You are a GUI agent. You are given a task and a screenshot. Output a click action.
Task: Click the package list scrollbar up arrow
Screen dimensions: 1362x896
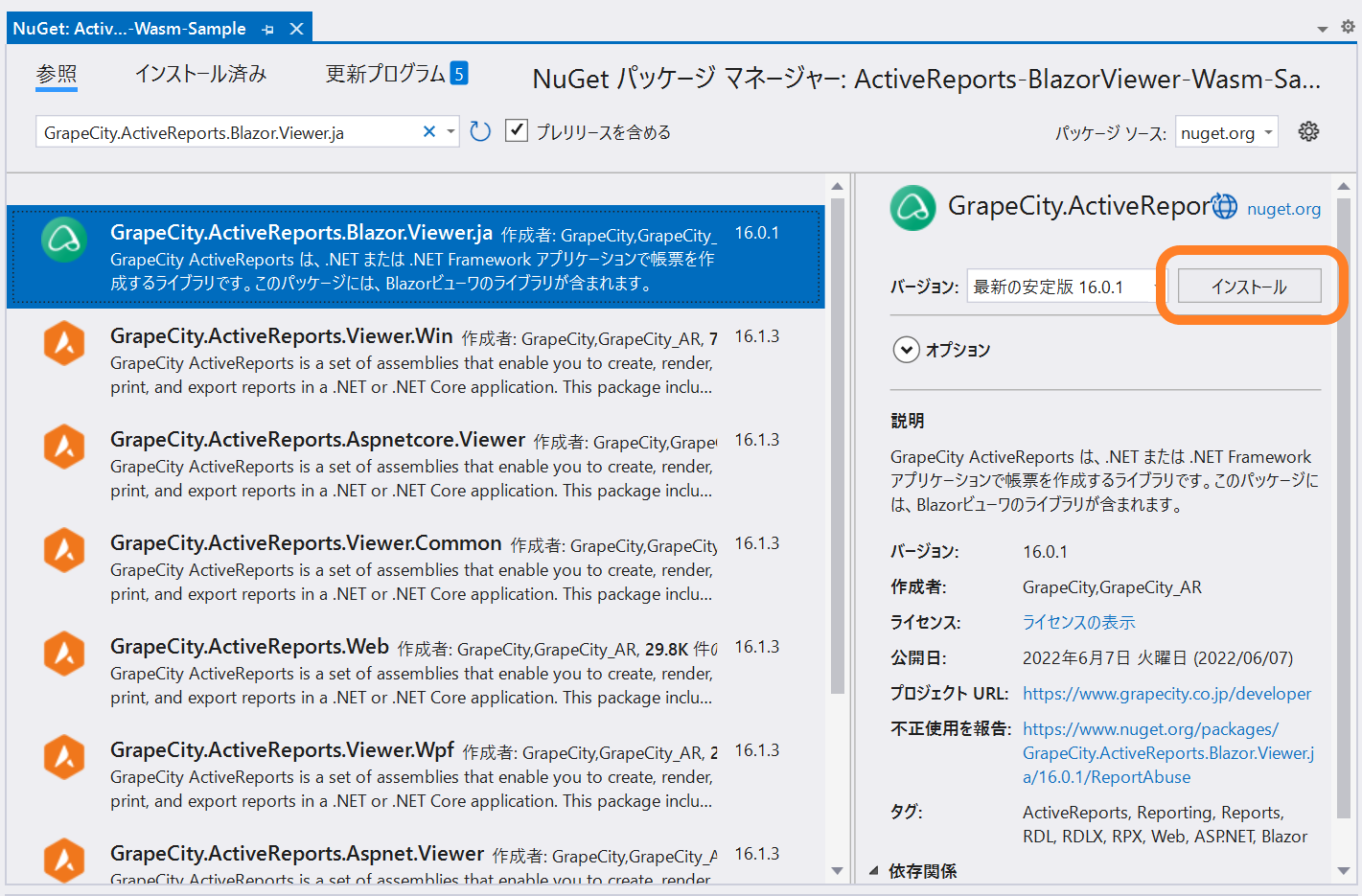(837, 187)
